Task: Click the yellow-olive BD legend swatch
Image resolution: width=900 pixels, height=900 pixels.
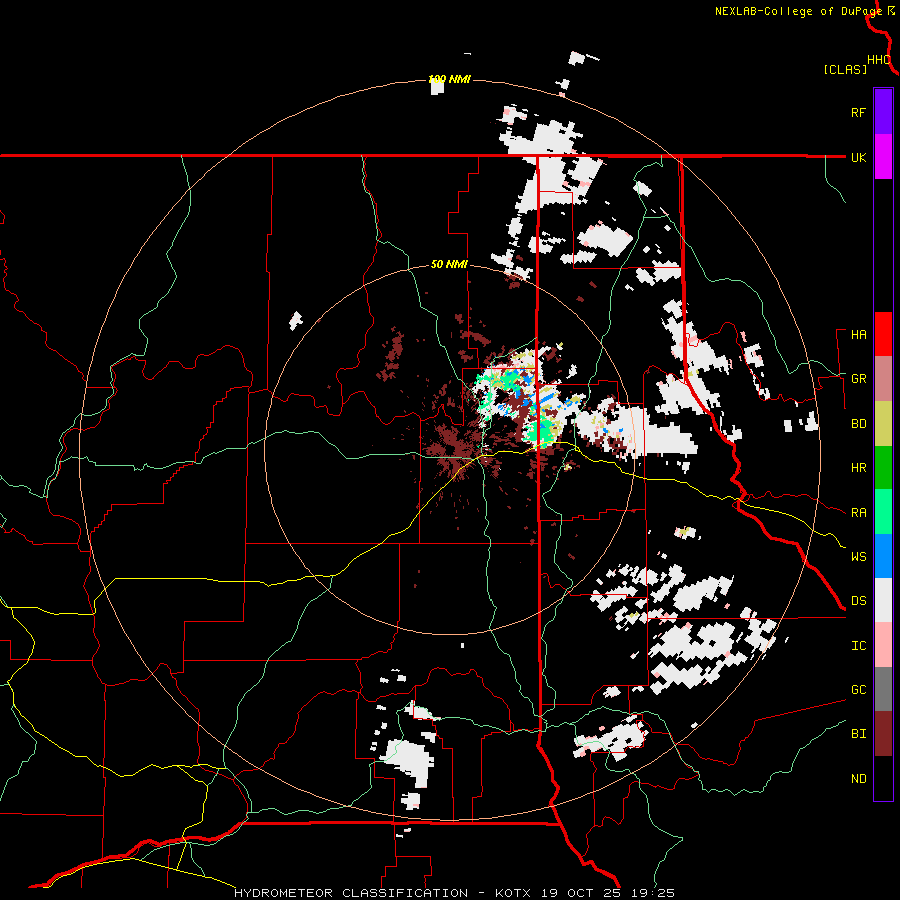Action: [x=883, y=423]
